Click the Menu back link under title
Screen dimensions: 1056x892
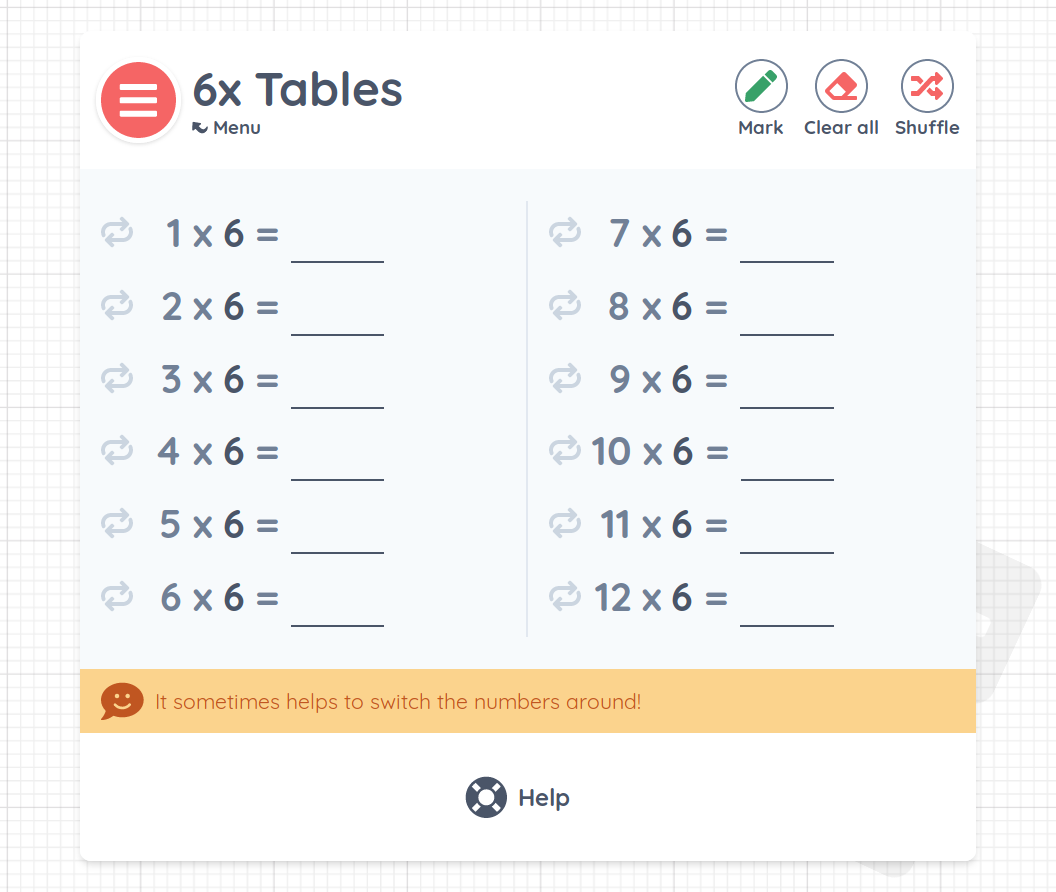coord(227,128)
